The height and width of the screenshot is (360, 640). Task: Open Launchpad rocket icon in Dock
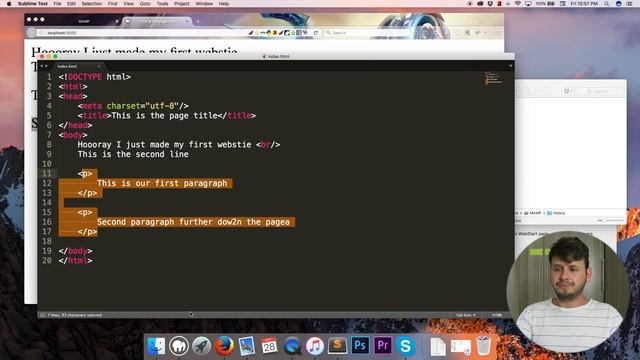coord(202,346)
